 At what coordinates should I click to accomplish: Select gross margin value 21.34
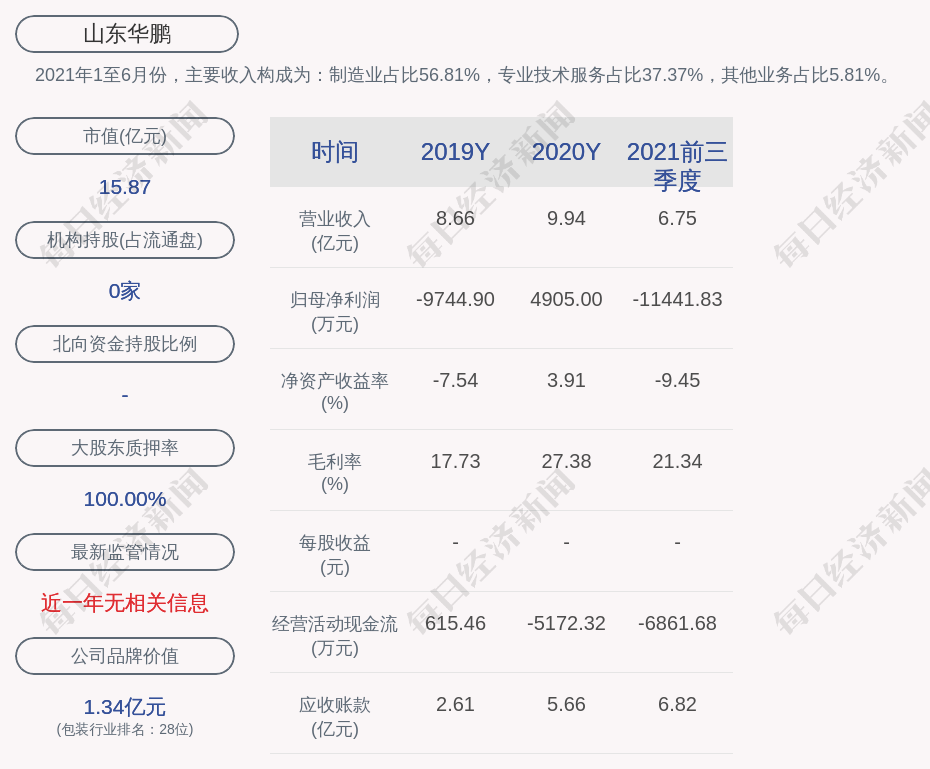tap(677, 461)
